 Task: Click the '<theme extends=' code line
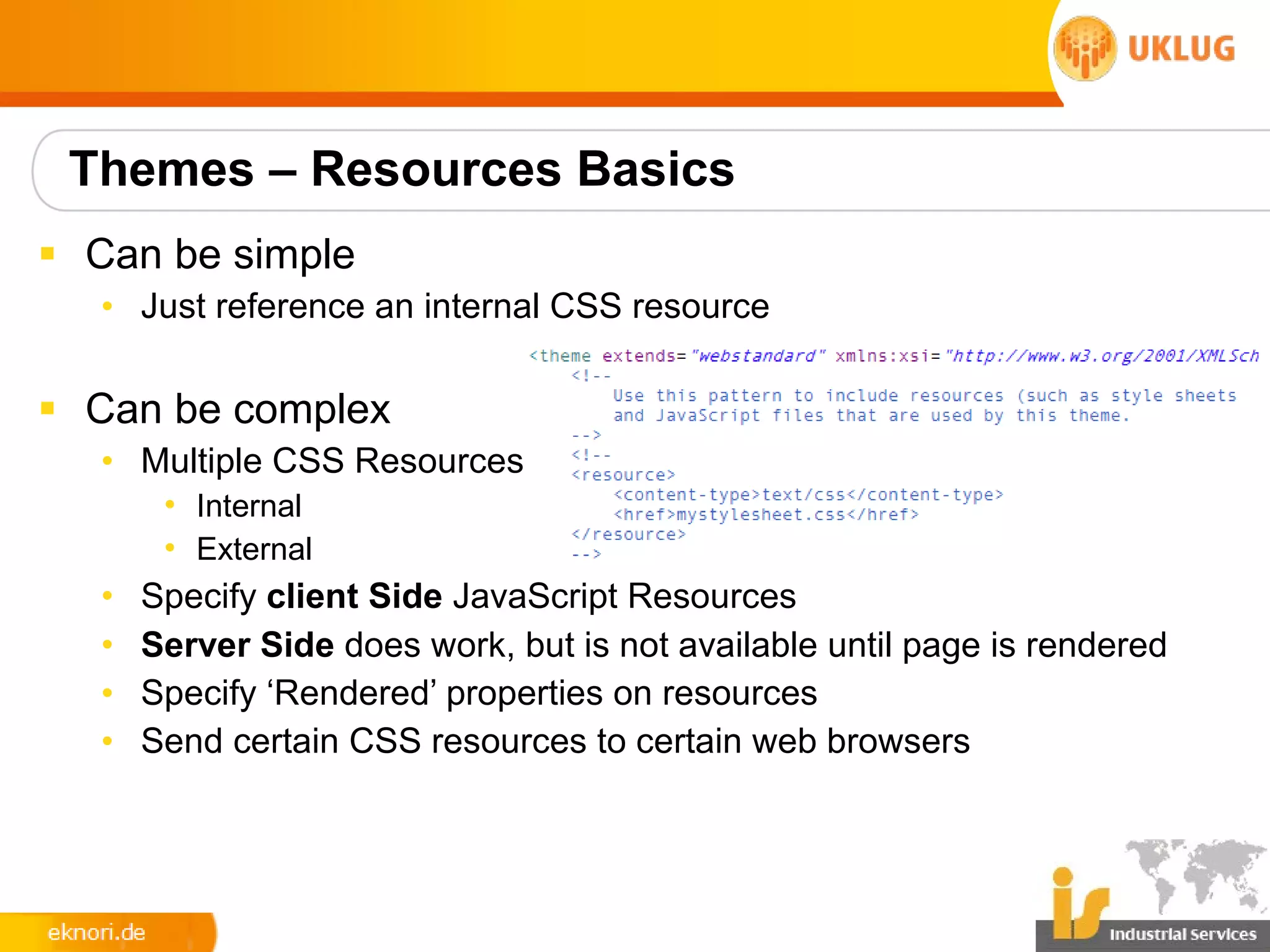tap(894, 356)
